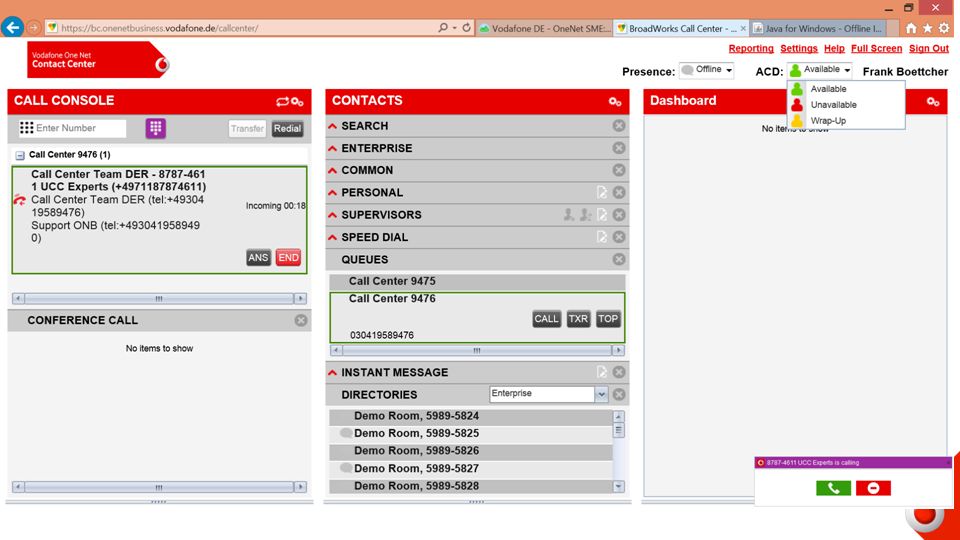Collapse Call Center 9476 (1) tree node
This screenshot has width=960, height=540.
pyautogui.click(x=20, y=156)
